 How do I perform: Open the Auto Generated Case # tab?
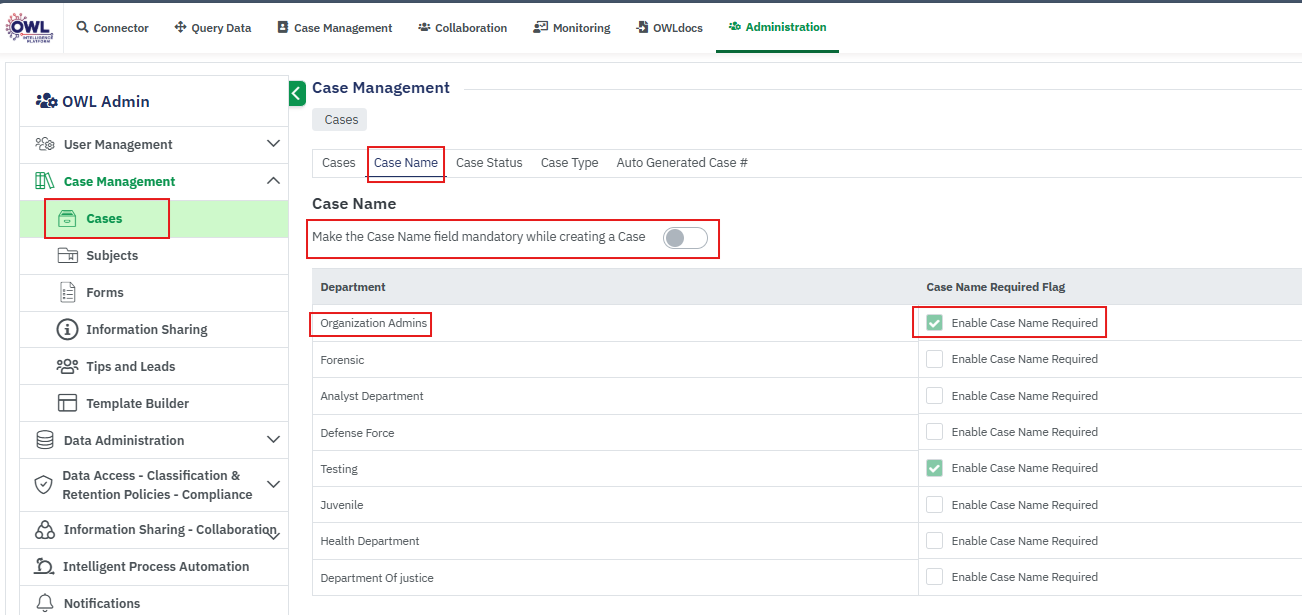click(x=682, y=163)
